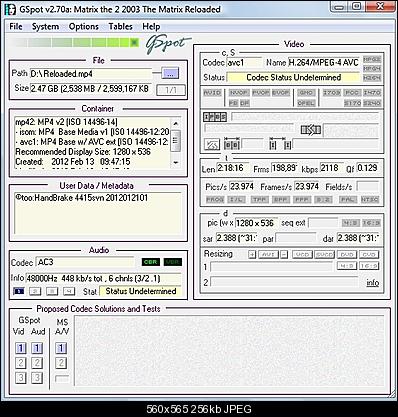Click the browse file button next to Path

(x=170, y=73)
